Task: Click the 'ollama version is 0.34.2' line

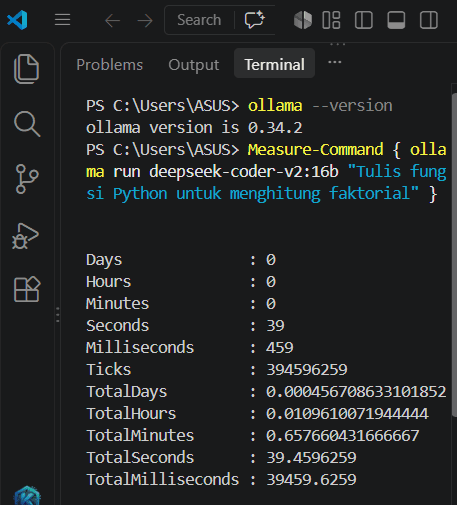Action: coord(194,128)
